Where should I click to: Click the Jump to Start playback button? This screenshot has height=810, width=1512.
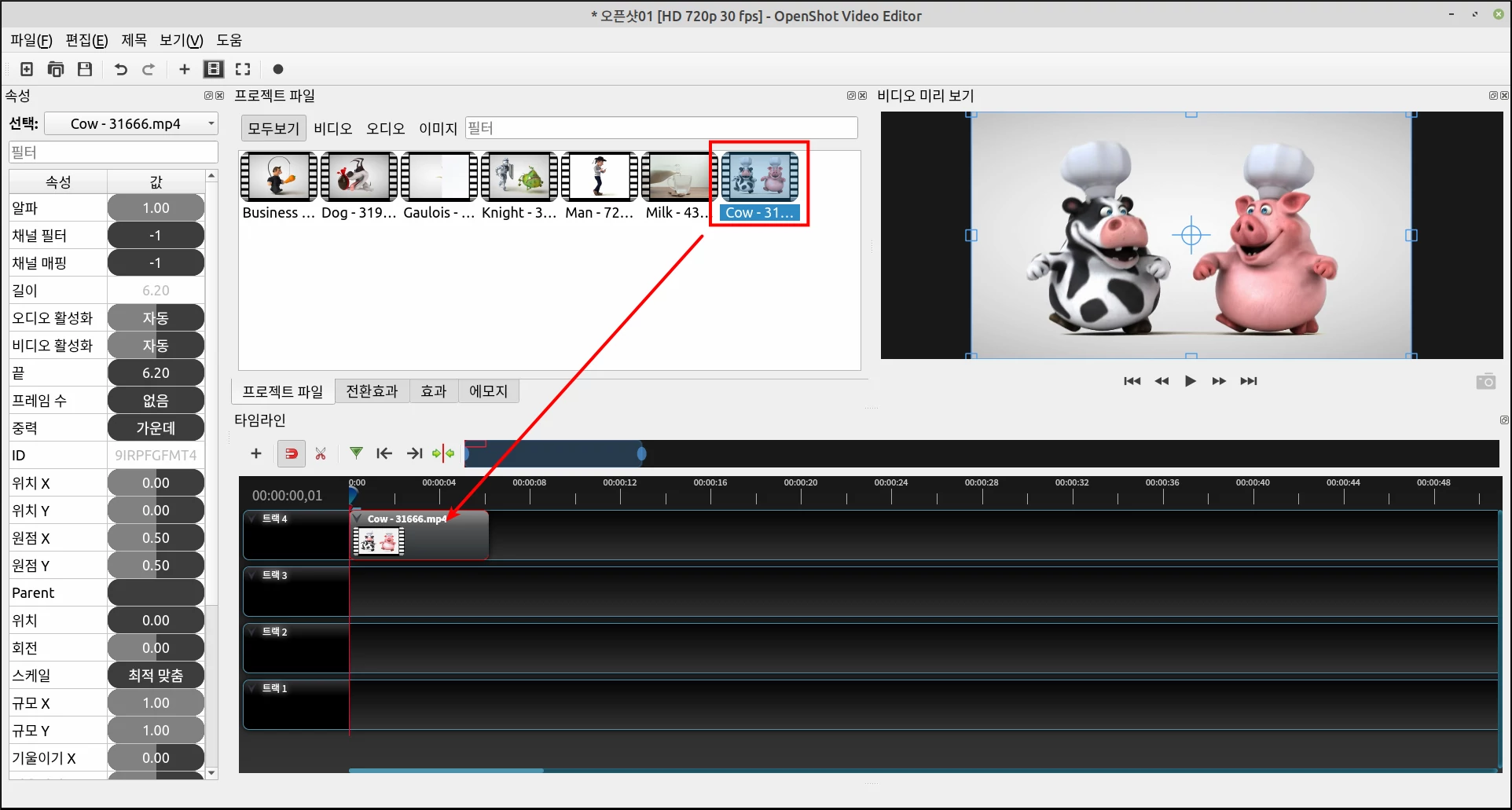(1132, 381)
